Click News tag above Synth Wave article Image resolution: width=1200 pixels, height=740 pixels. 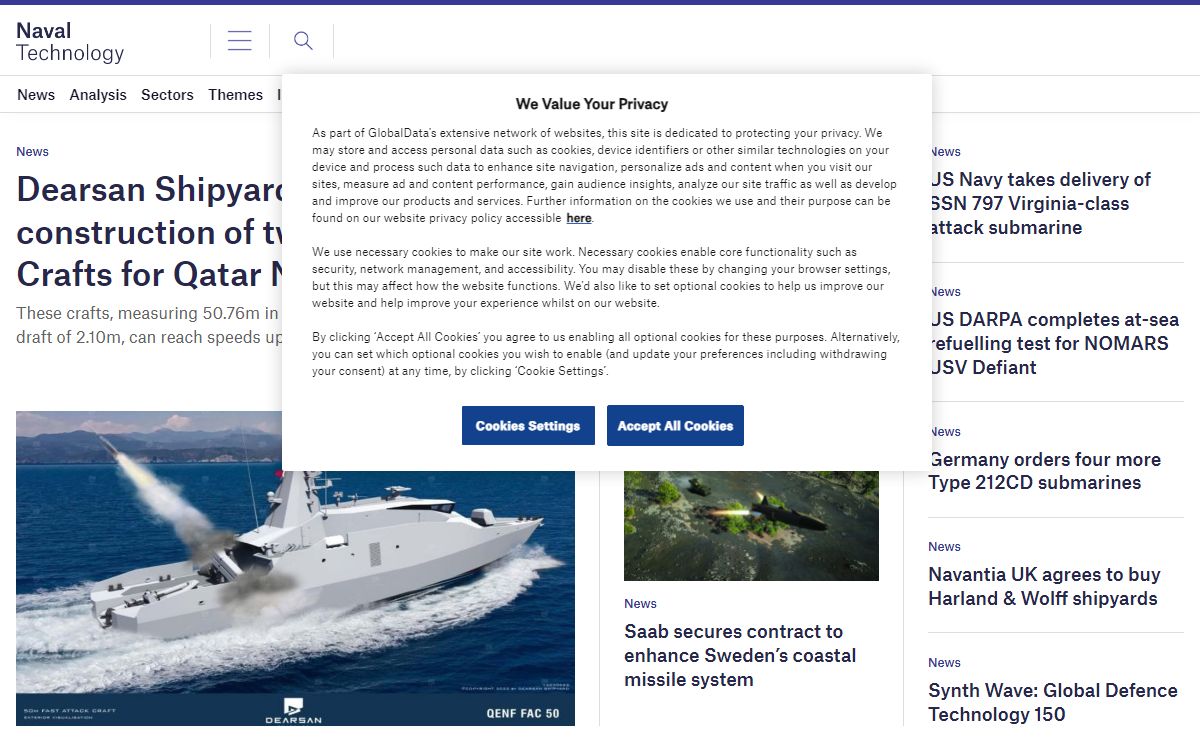[944, 663]
